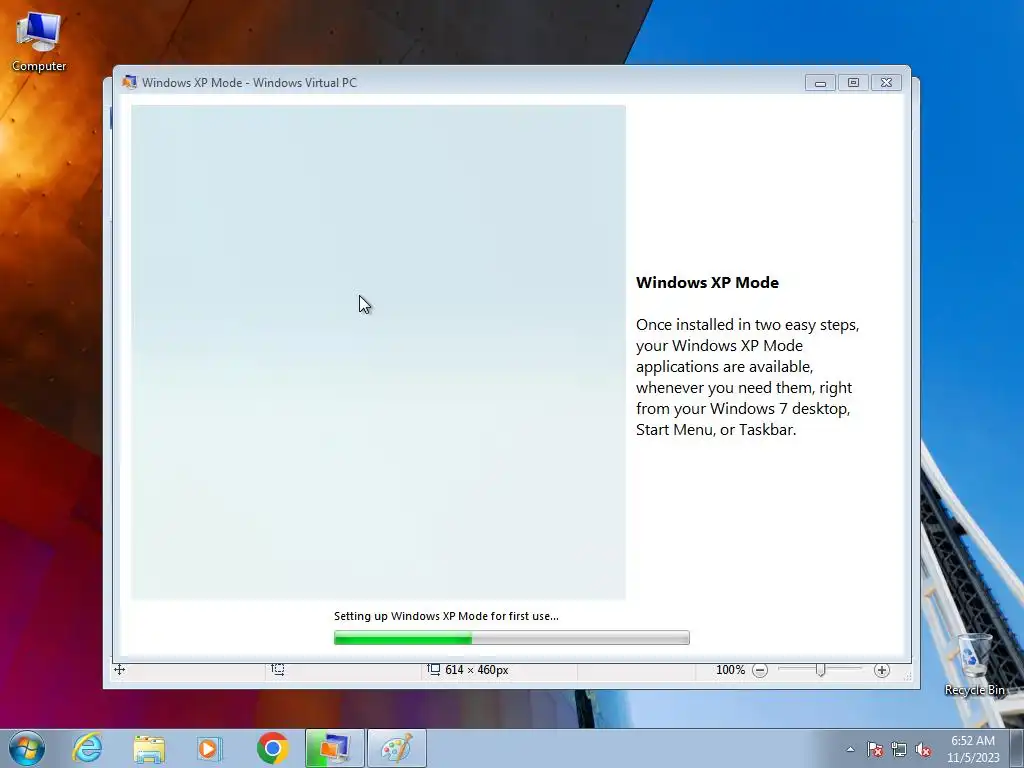Click the Show desktop strip
The image size is (1024, 768).
1017,748
